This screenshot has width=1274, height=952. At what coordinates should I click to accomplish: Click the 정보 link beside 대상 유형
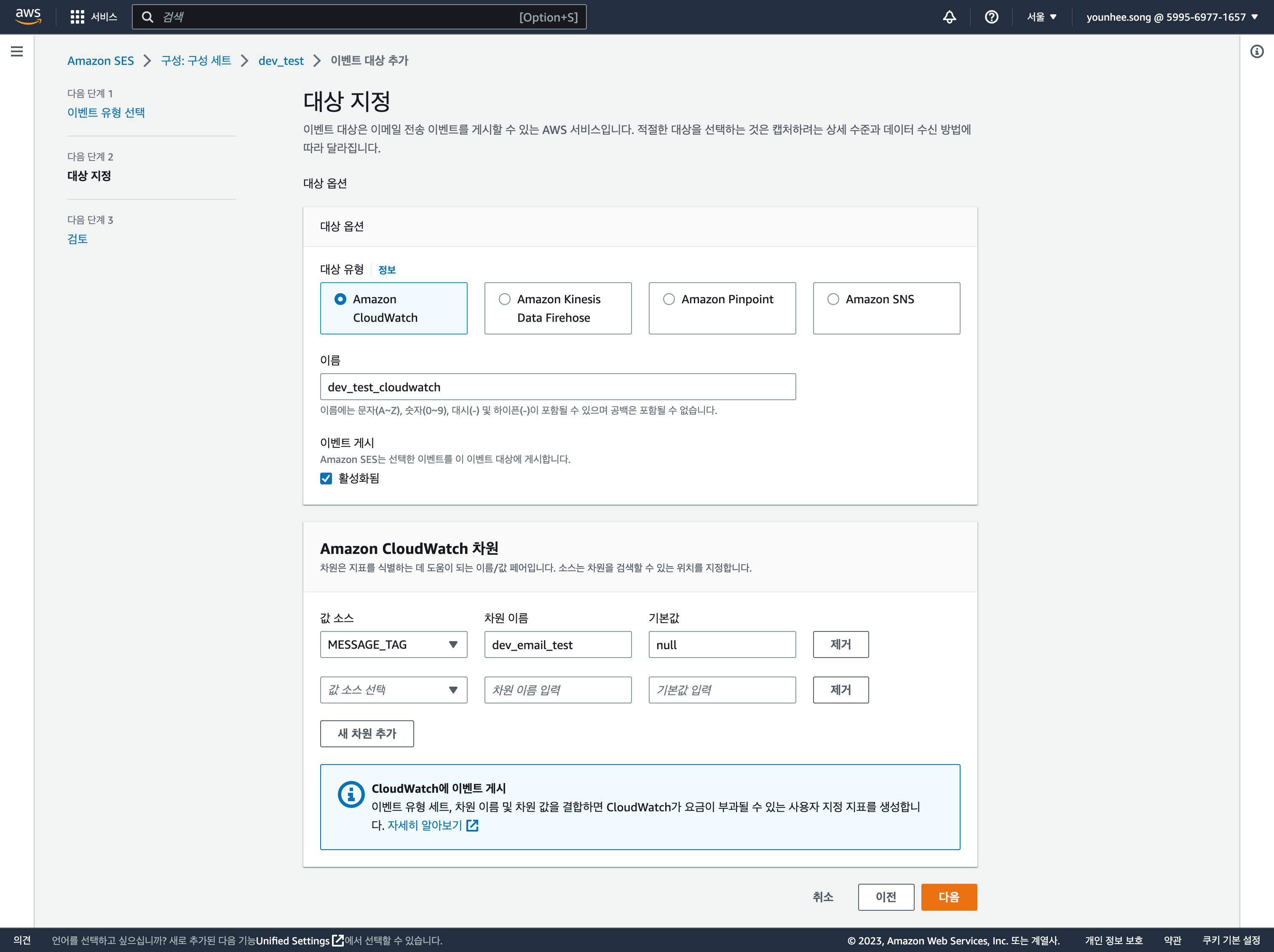(386, 270)
